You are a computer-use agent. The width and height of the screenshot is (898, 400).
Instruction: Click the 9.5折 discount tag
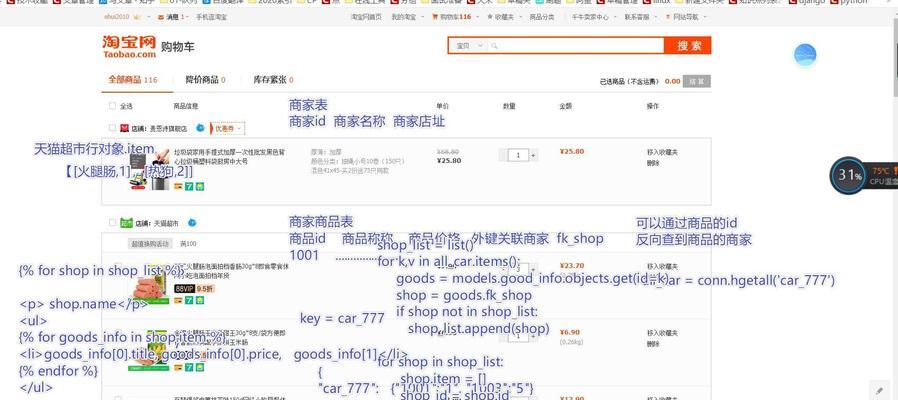[x=204, y=289]
